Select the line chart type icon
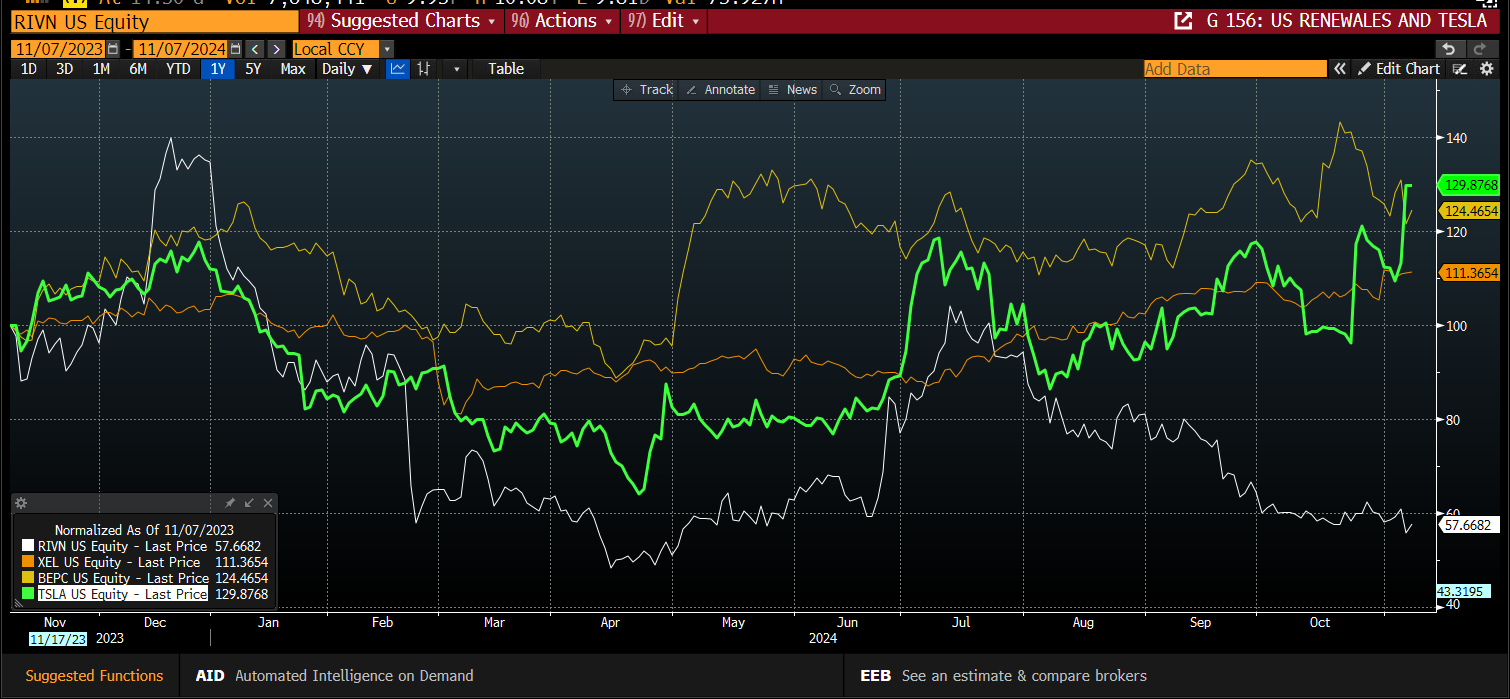 [x=397, y=69]
